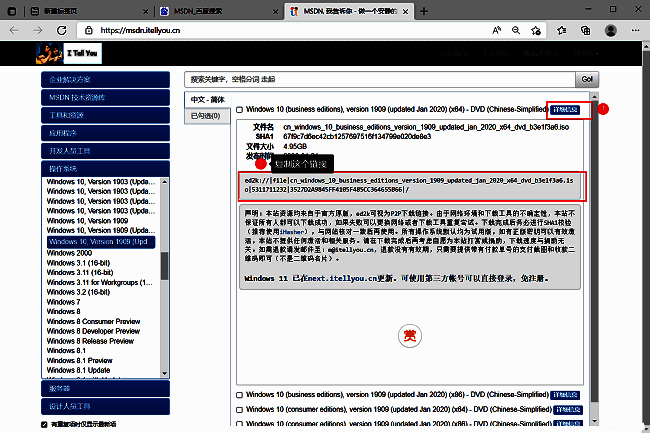Select the ed2k download link text box
Image resolution: width=650 pixels, height=433 pixels.
click(x=412, y=186)
